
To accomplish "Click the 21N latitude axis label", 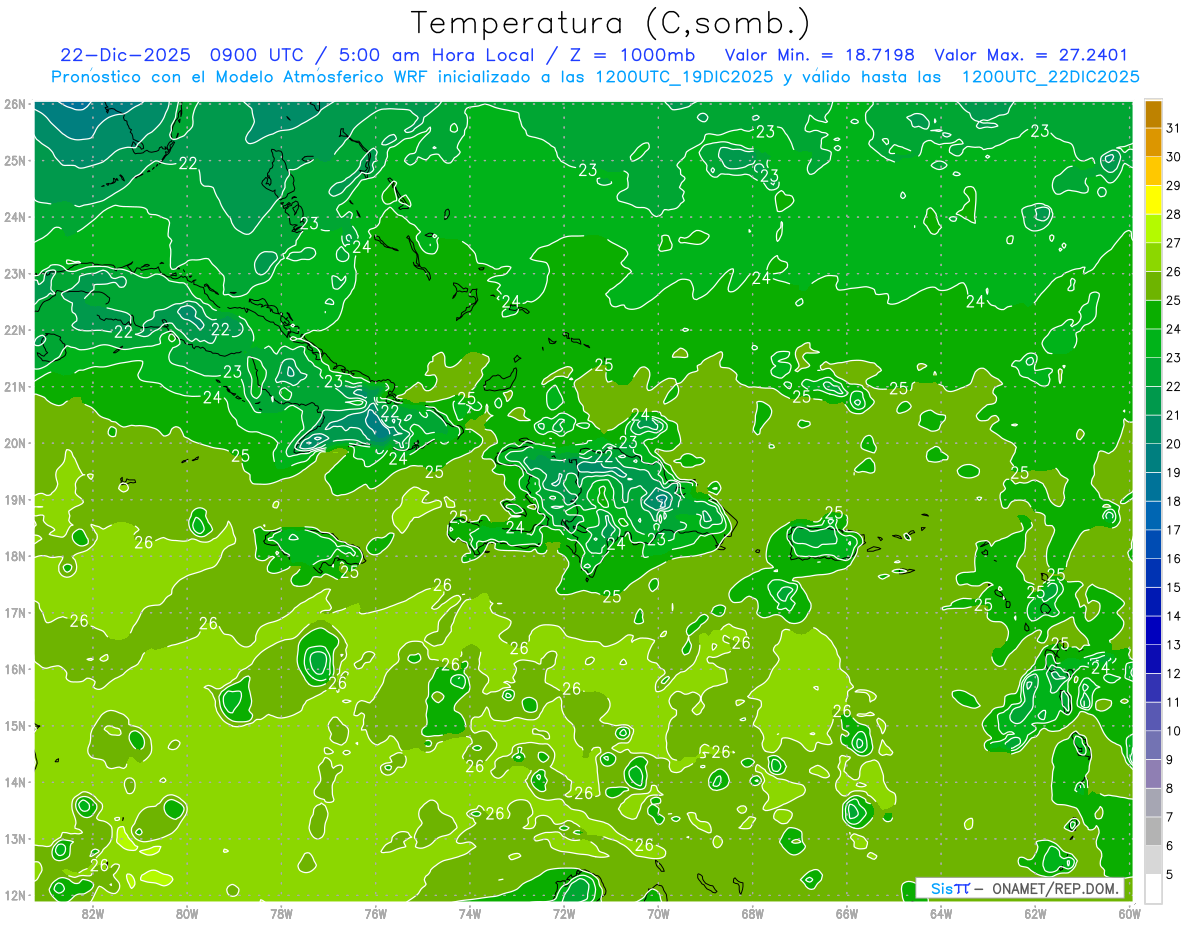I will (x=14, y=386).
